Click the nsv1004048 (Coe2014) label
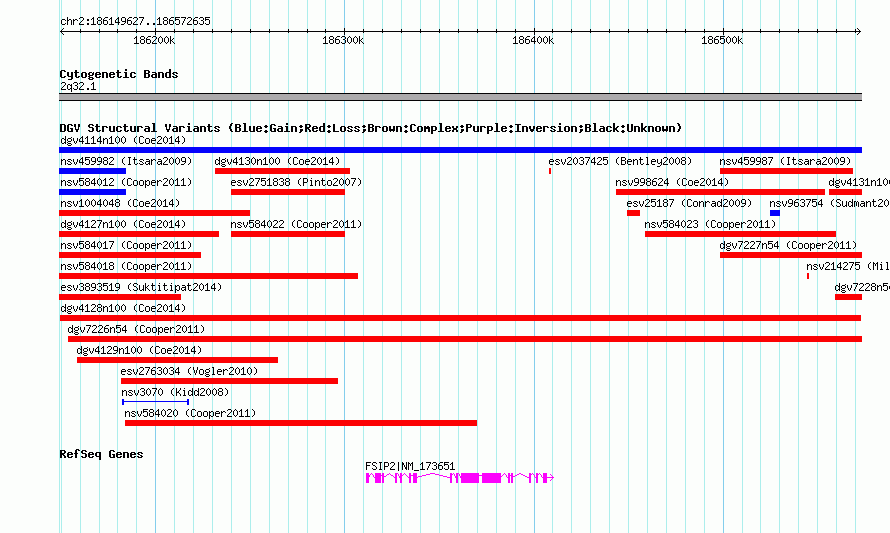This screenshot has width=890, height=533. (x=120, y=203)
